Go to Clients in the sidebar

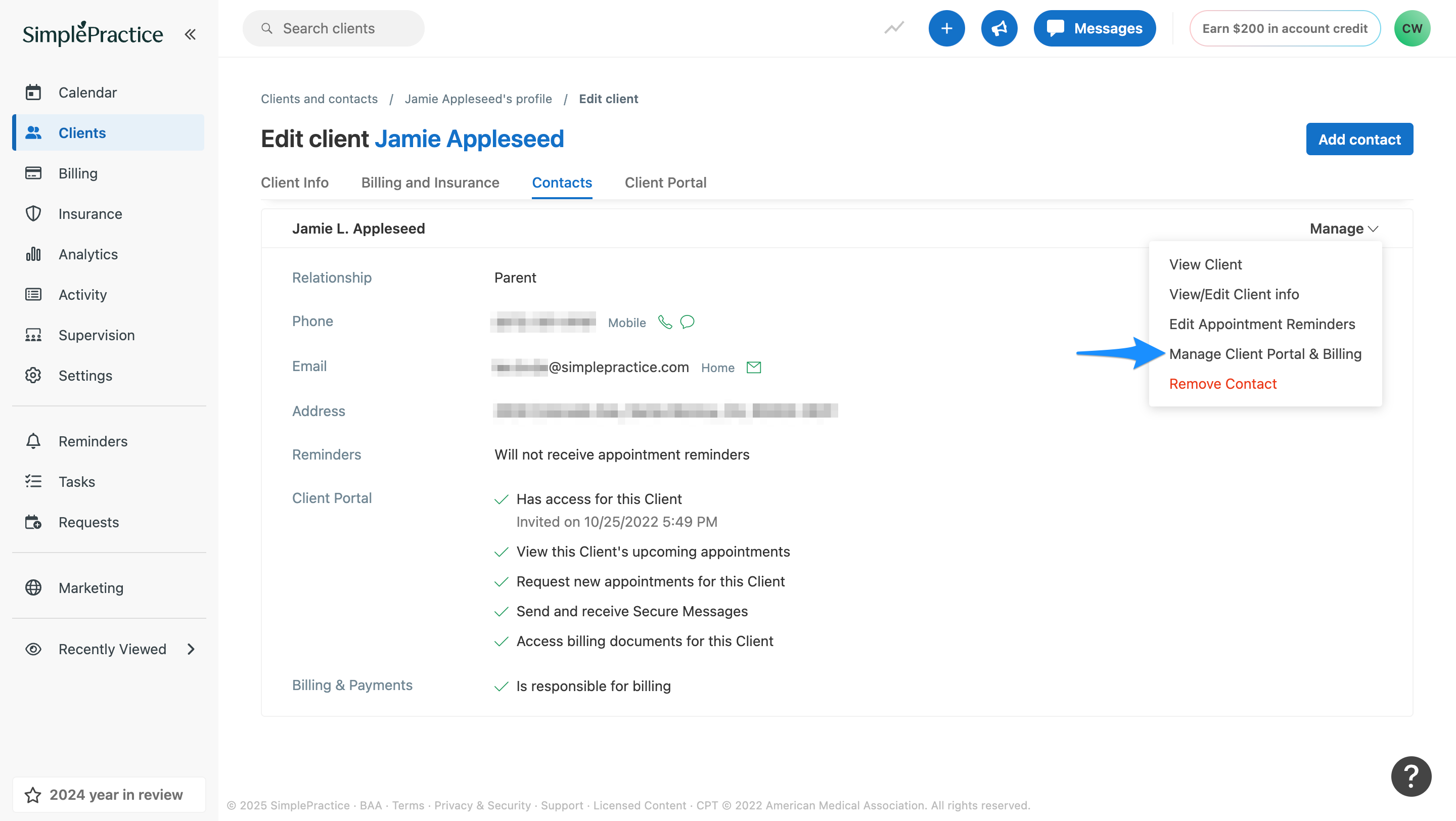109,133
